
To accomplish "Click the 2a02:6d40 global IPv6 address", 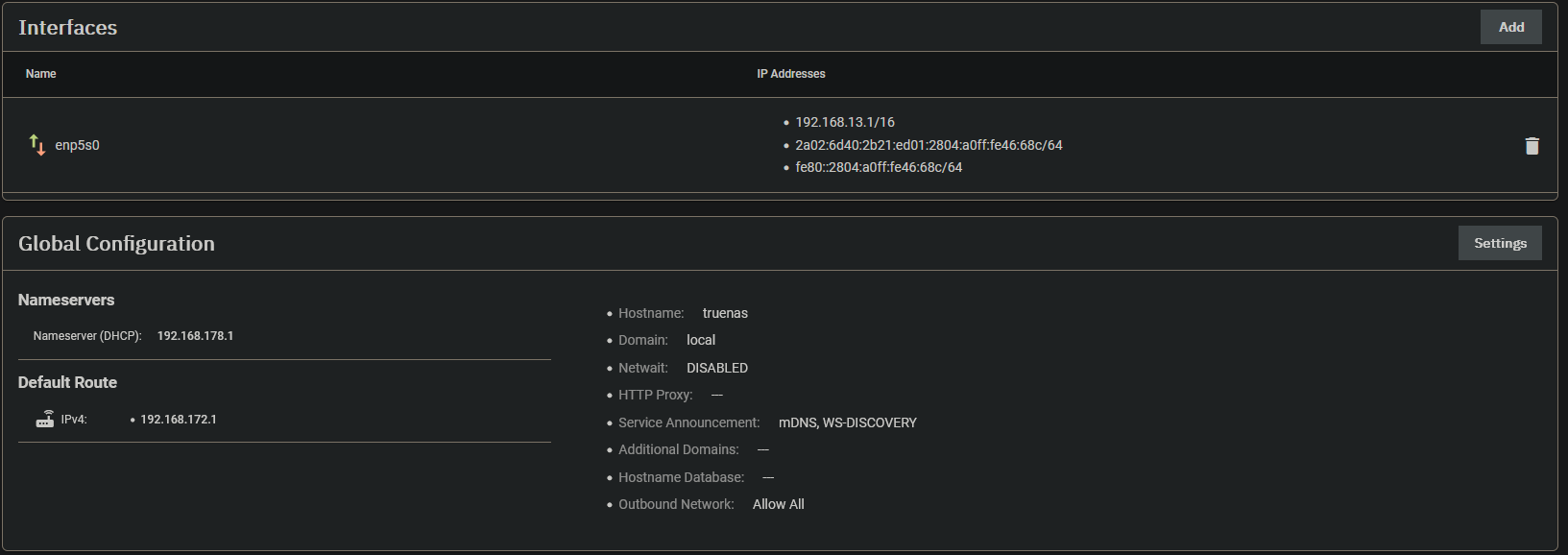I will (928, 145).
